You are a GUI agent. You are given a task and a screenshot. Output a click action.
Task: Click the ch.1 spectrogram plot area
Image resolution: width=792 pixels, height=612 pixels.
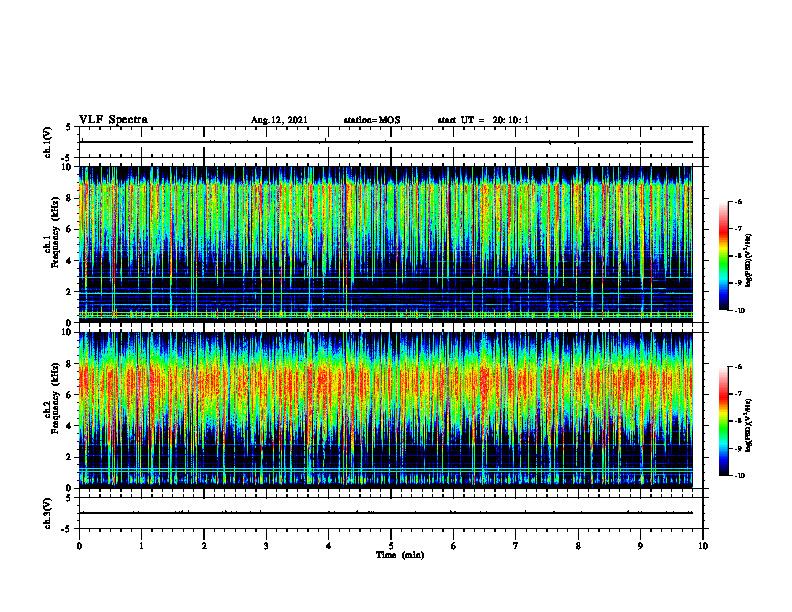pos(386,244)
